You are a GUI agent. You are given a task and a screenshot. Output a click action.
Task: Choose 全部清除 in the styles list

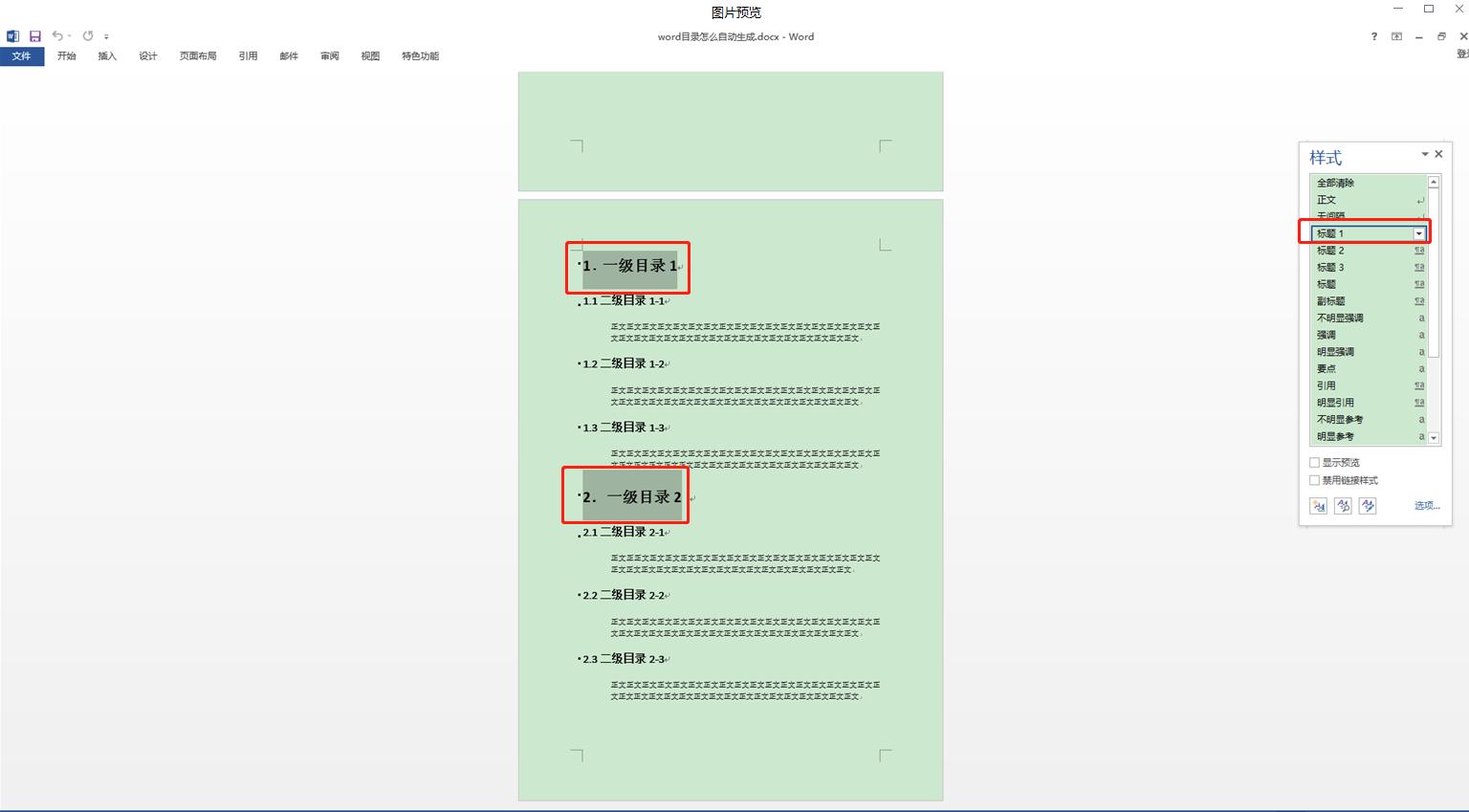pos(1368,183)
